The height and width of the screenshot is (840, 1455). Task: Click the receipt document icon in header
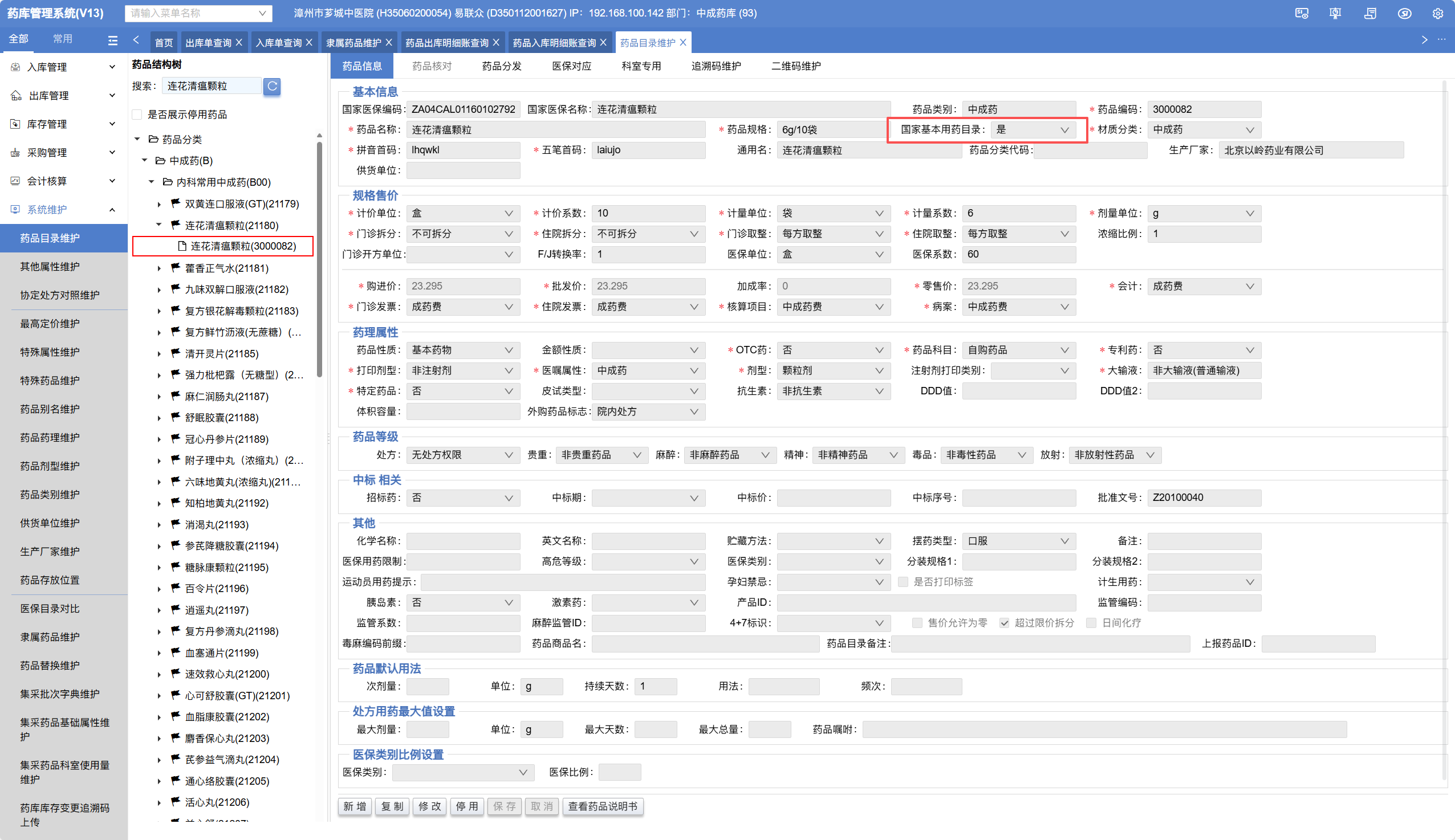coord(1370,13)
